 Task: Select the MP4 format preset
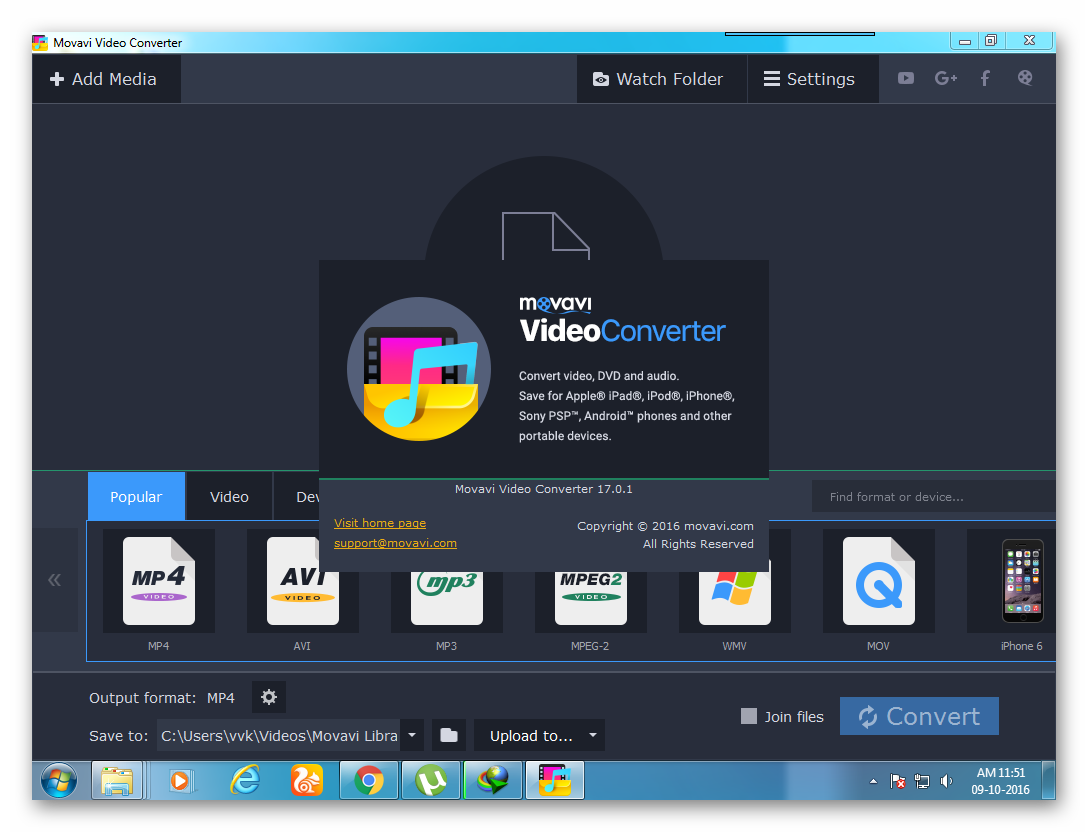pyautogui.click(x=159, y=581)
